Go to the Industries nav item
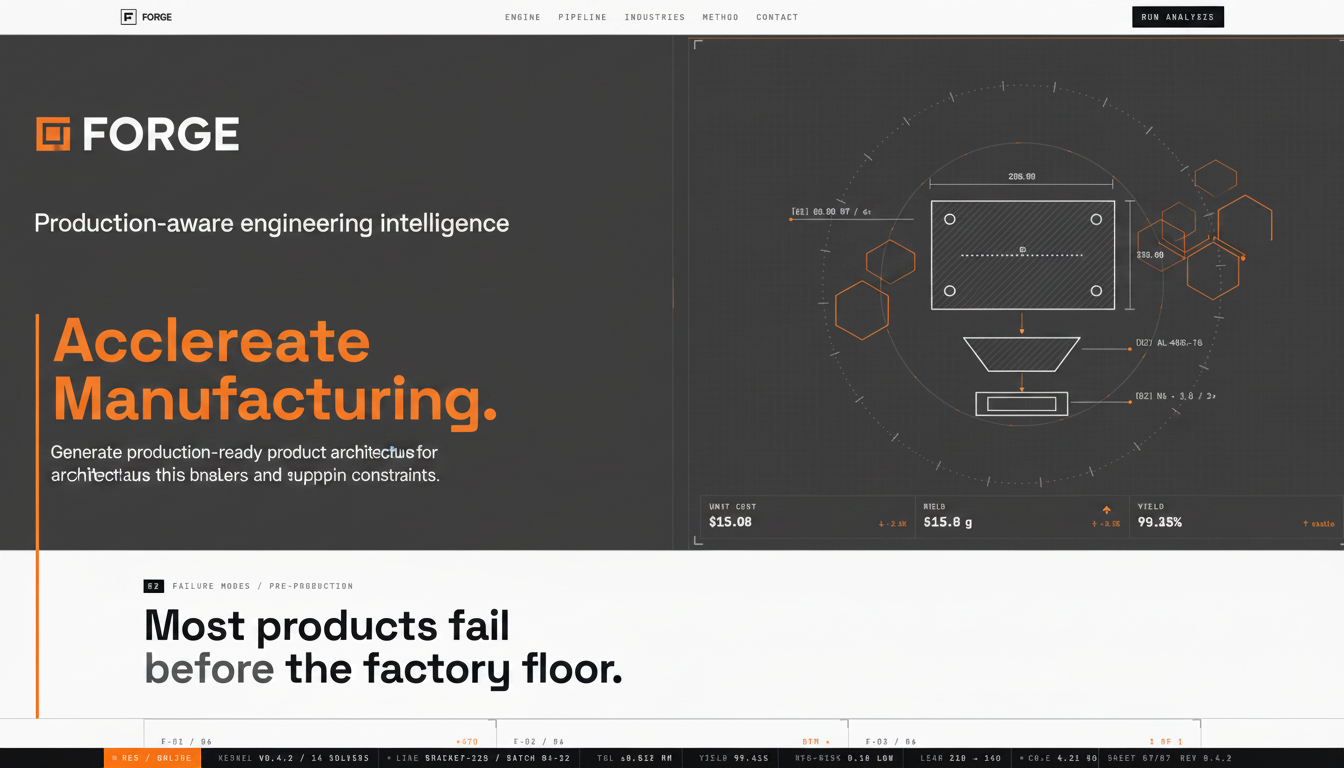Viewport: 1344px width, 768px height. pos(655,17)
